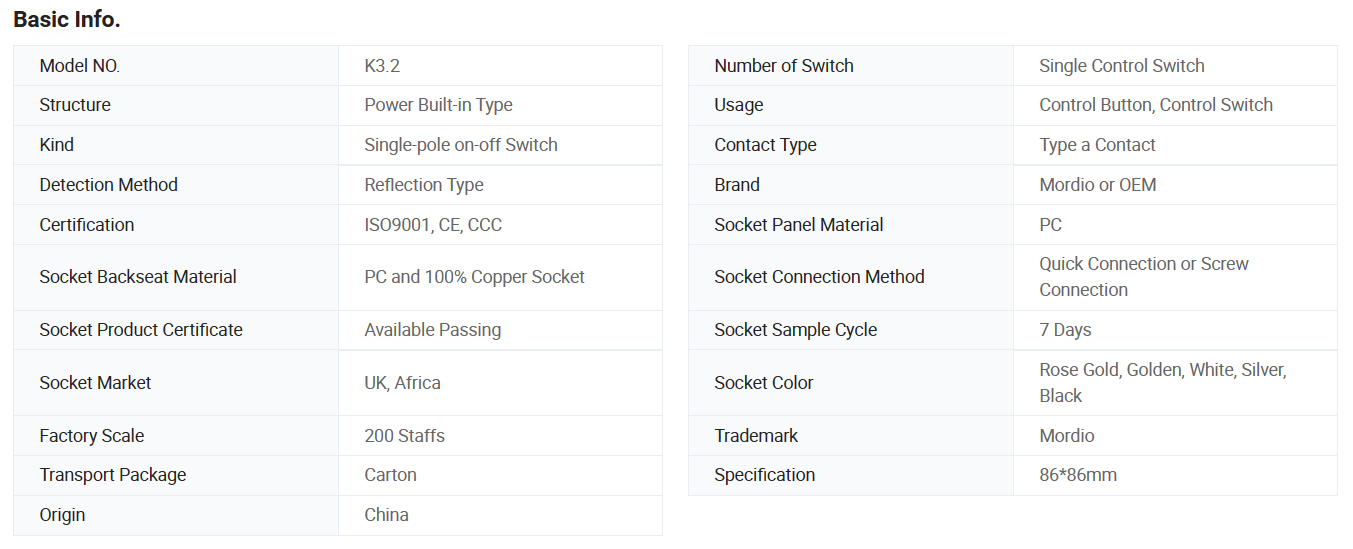Select the Available Passing certificate value

pos(433,330)
